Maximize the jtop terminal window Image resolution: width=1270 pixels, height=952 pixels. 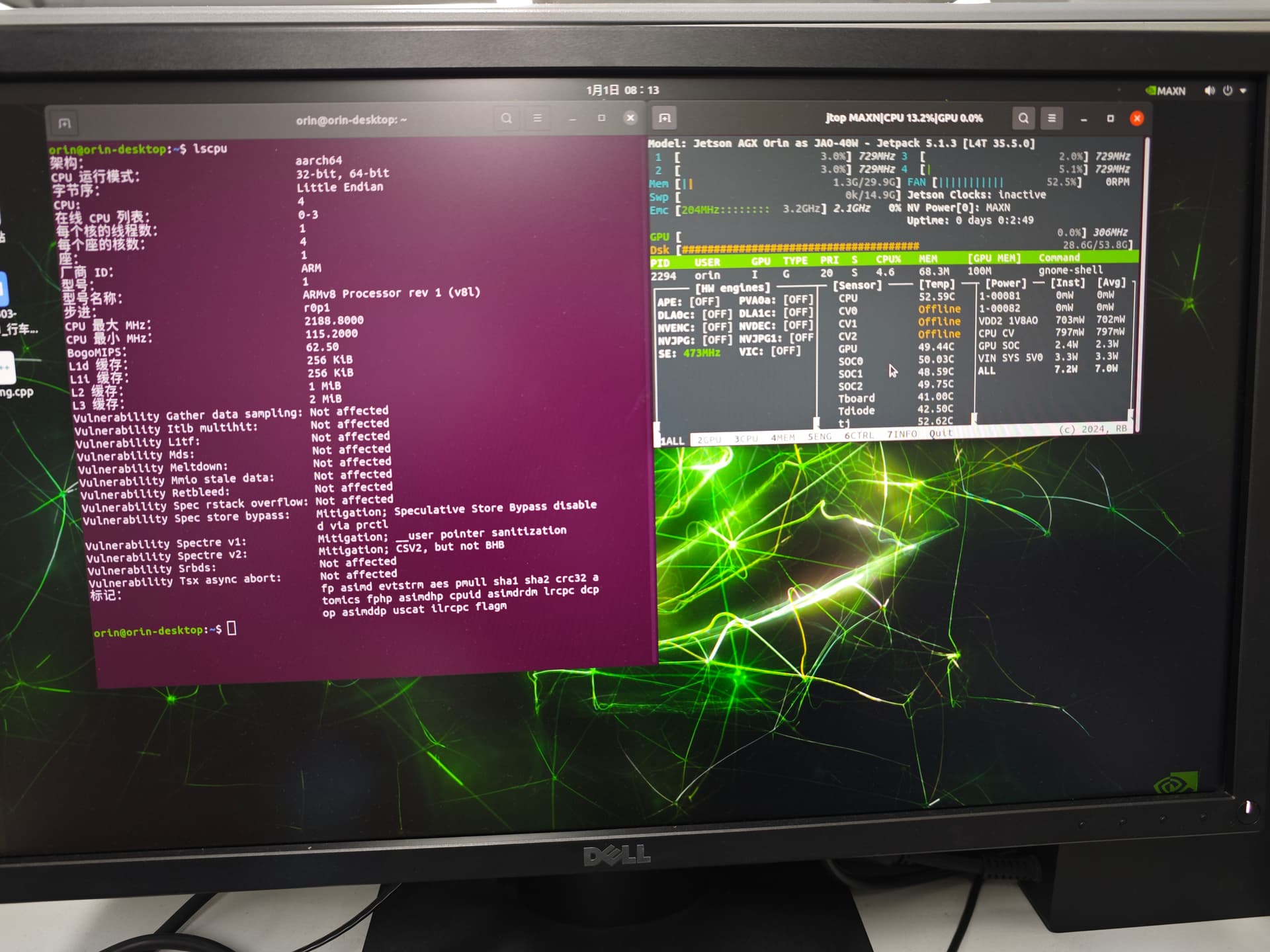pyautogui.click(x=1111, y=118)
